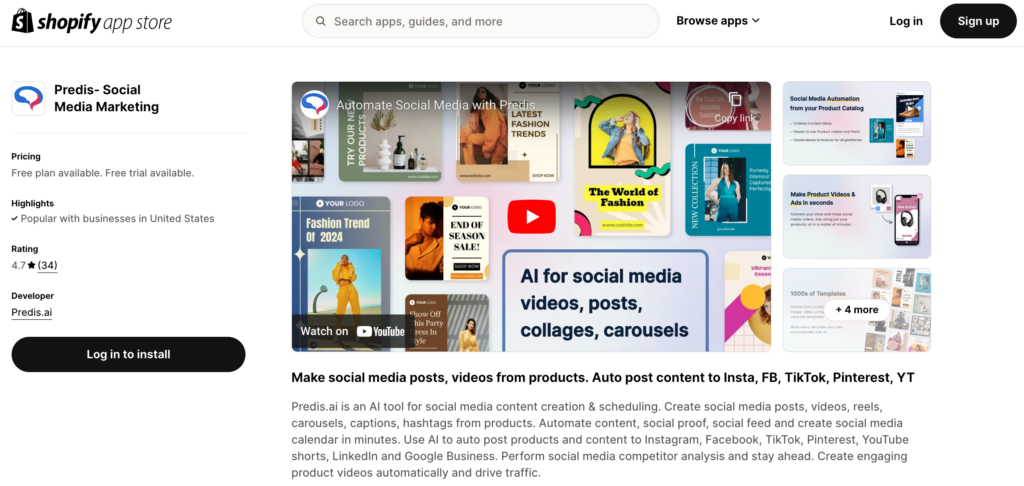The height and width of the screenshot is (486, 1024).
Task: Click the rating star icon
Action: click(31, 265)
